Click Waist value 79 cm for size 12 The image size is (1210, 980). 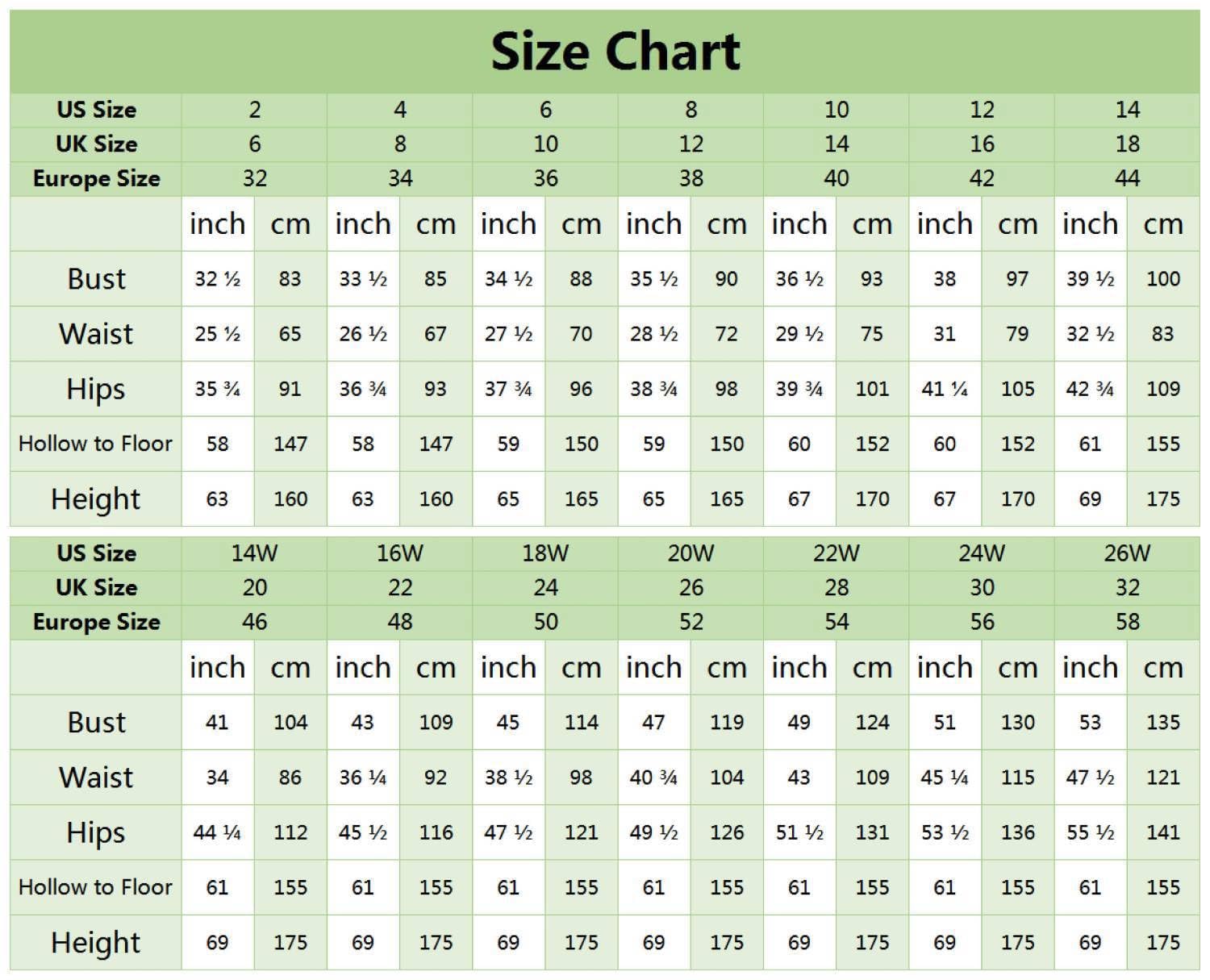[1017, 334]
